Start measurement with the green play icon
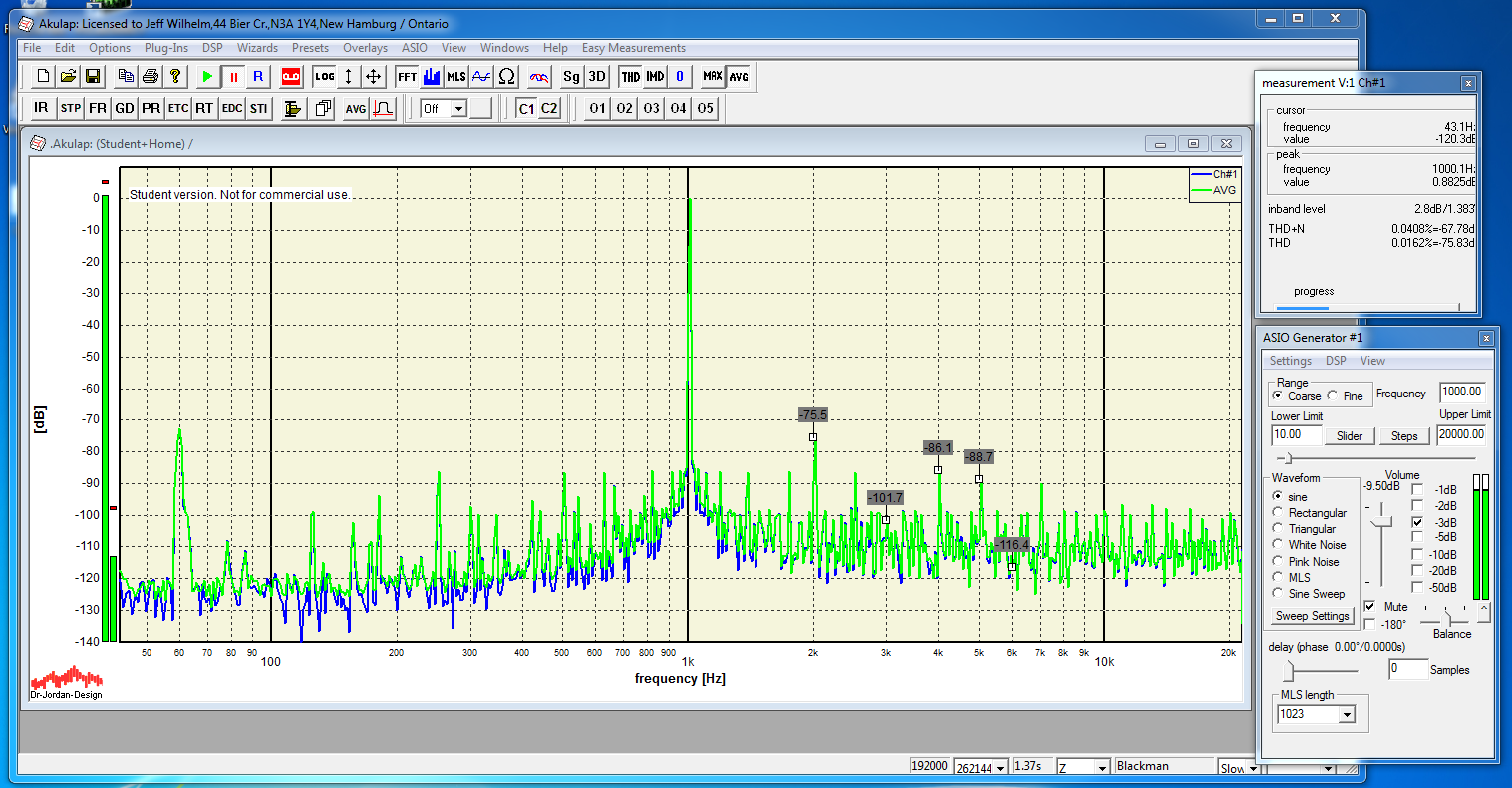Image resolution: width=1512 pixels, height=788 pixels. (207, 76)
